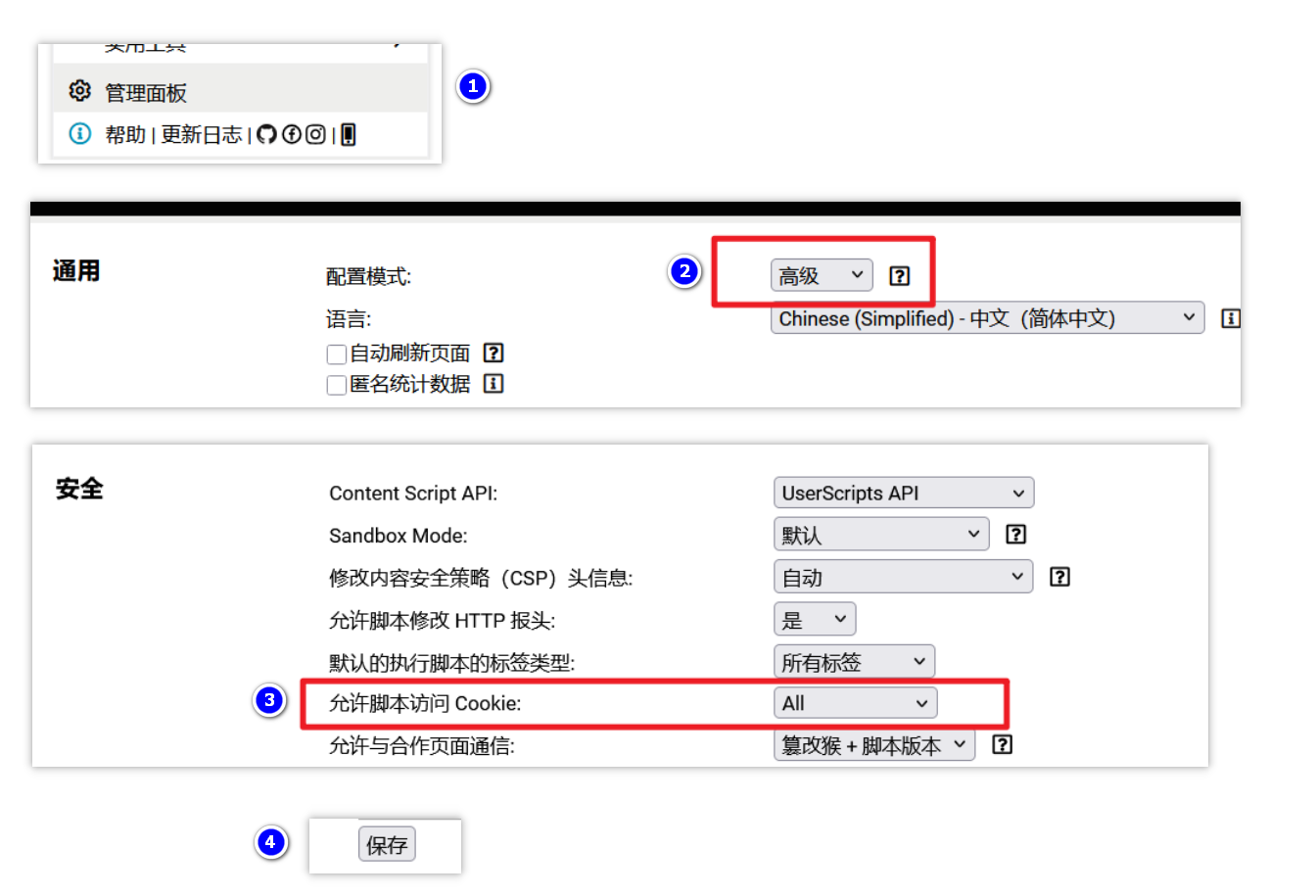The height and width of the screenshot is (896, 1316).
Task: Click the blue info icon next to 帮助
Action: coord(79,134)
